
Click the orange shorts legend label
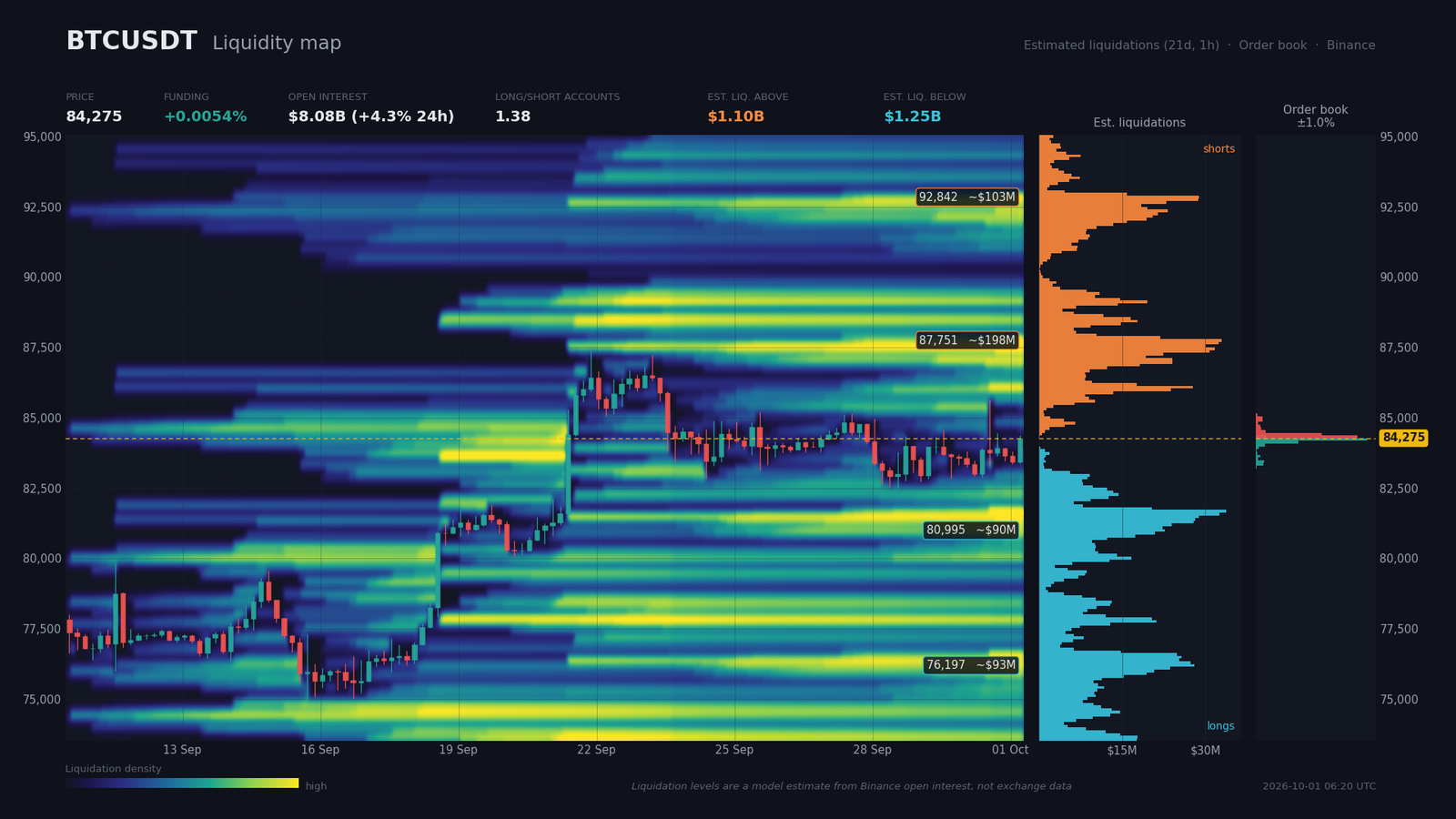point(1218,148)
